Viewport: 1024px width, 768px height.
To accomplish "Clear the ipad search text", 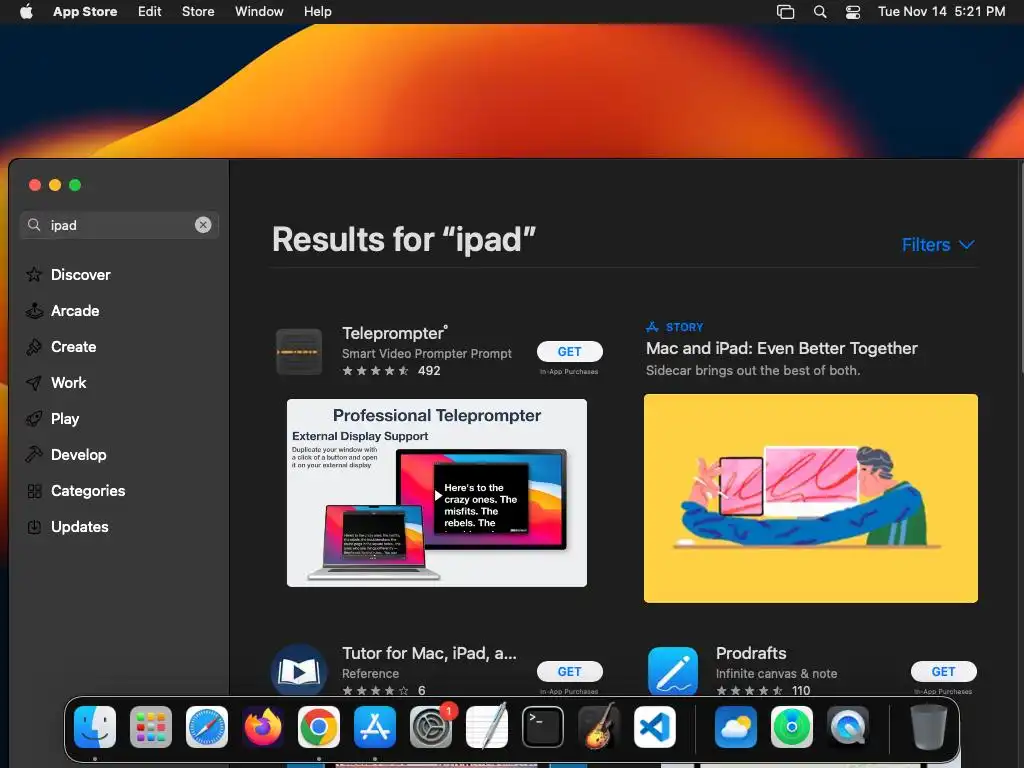I will pos(203,225).
